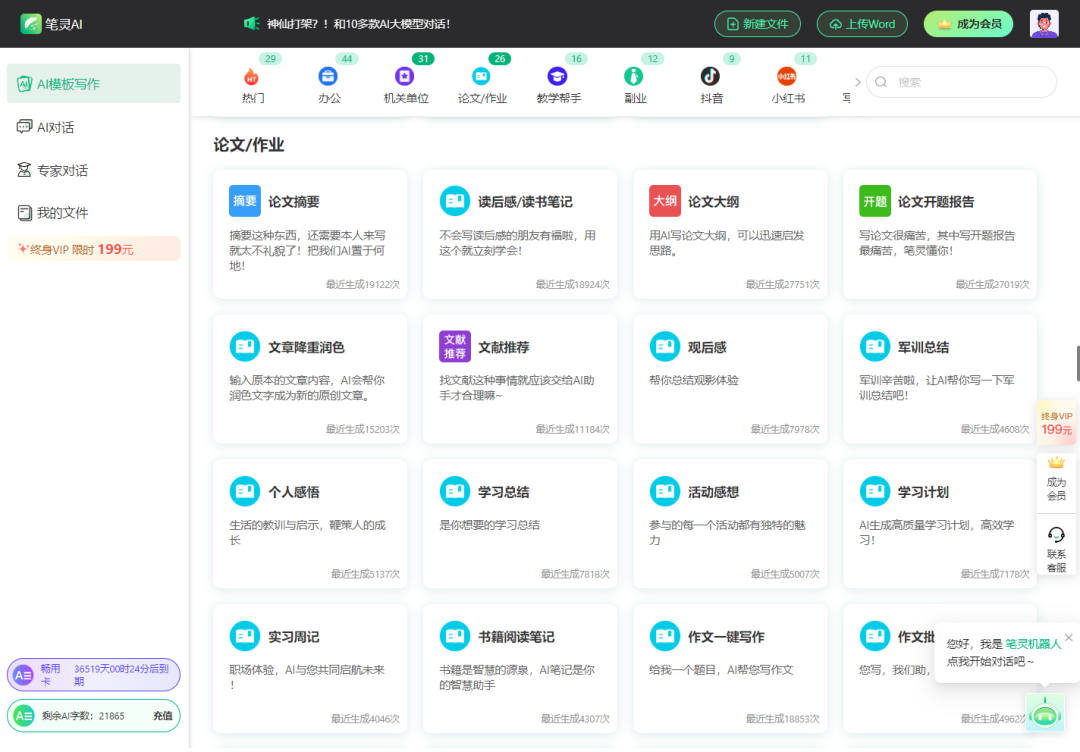Click the 抖音 TikTok category icon
Viewport: 1080px width, 752px height.
point(712,74)
